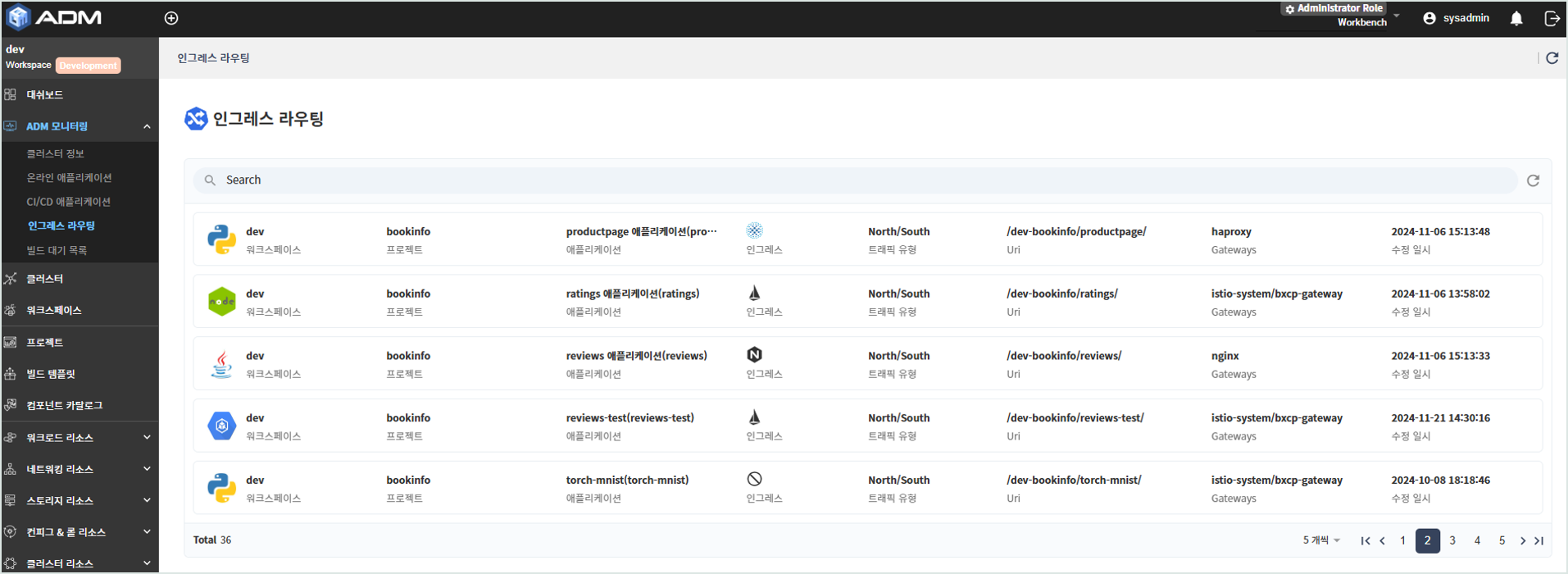The image size is (1568, 574).
Task: Go to pagination page 1
Action: point(1402,540)
